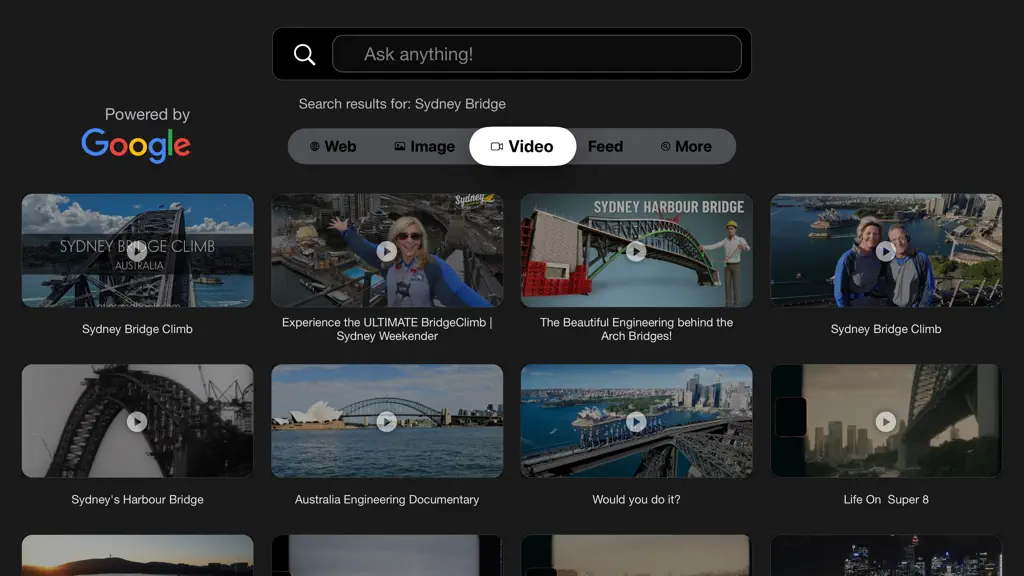Switch to the Image results tab

coord(424,146)
